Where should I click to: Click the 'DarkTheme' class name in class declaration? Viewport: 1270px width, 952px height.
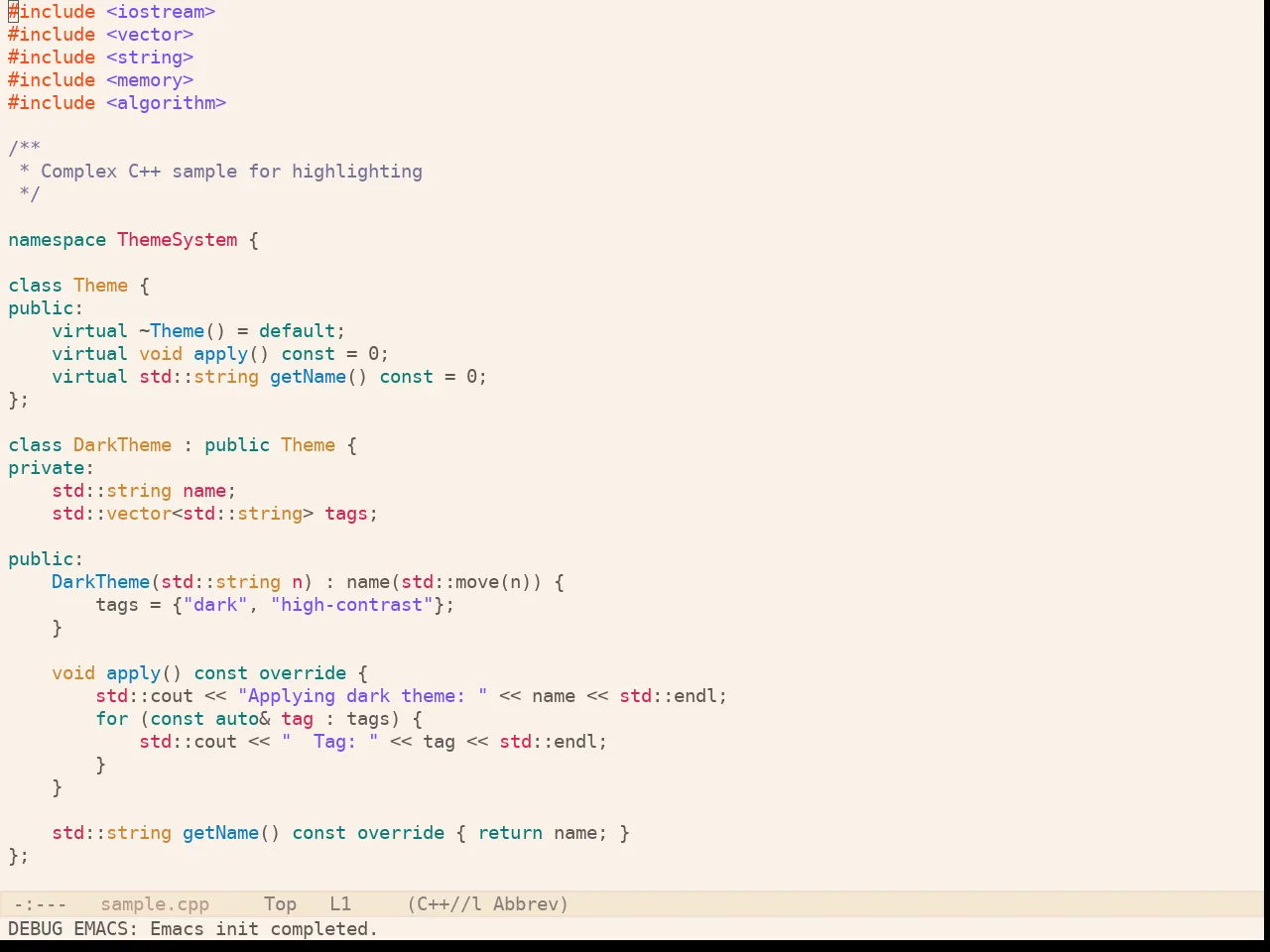122,445
